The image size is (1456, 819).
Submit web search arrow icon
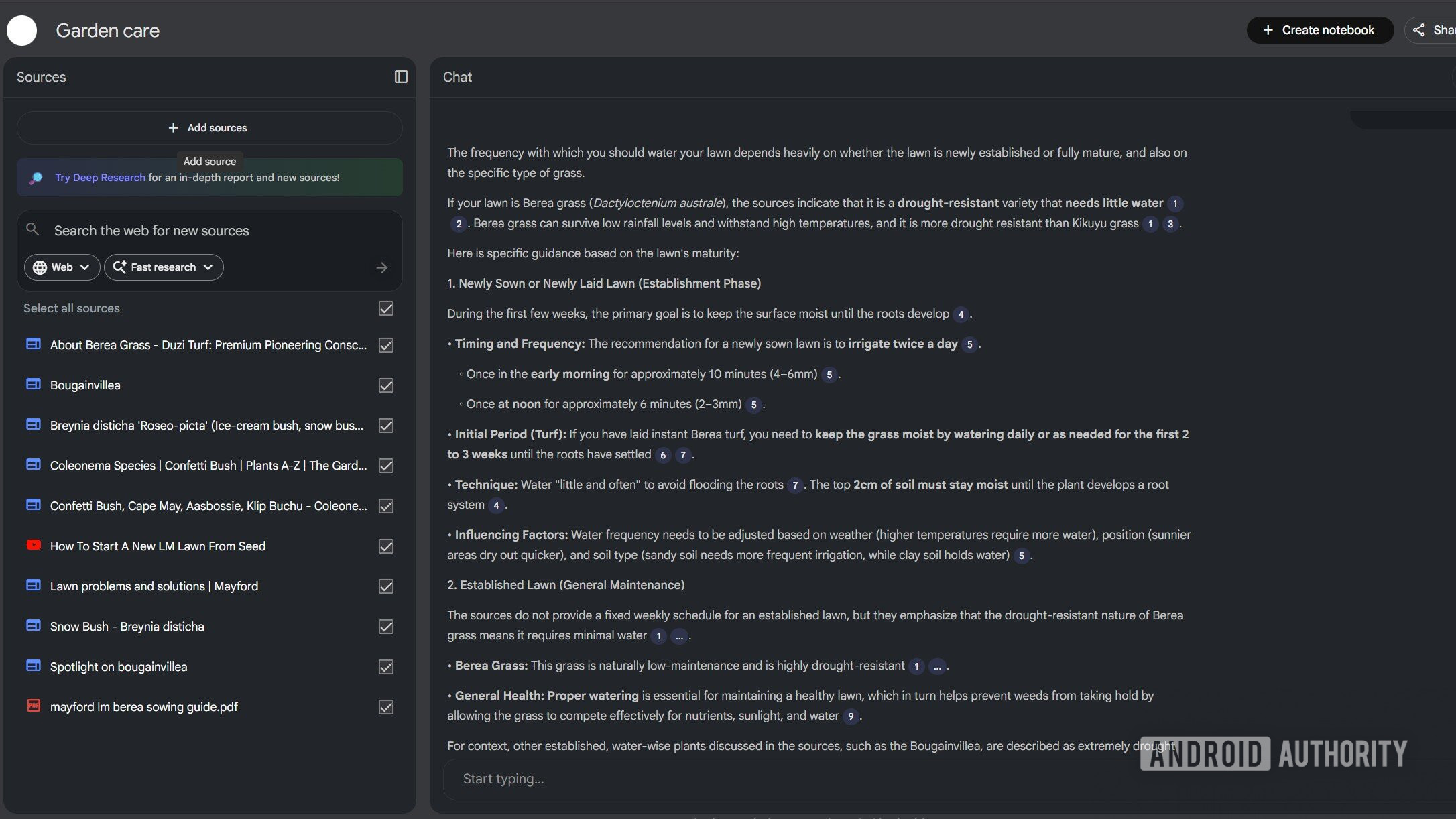382,267
